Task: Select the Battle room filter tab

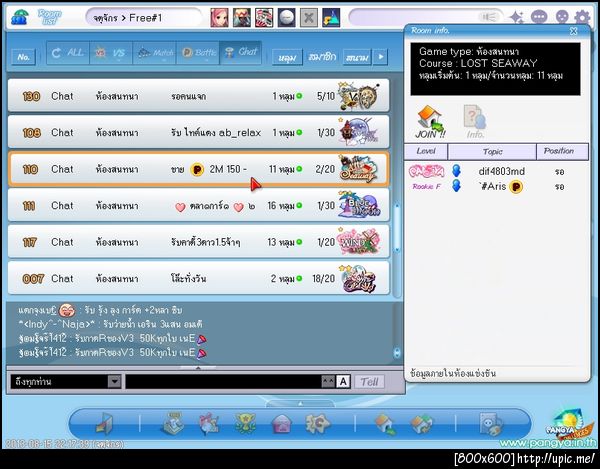Action: click(x=198, y=53)
